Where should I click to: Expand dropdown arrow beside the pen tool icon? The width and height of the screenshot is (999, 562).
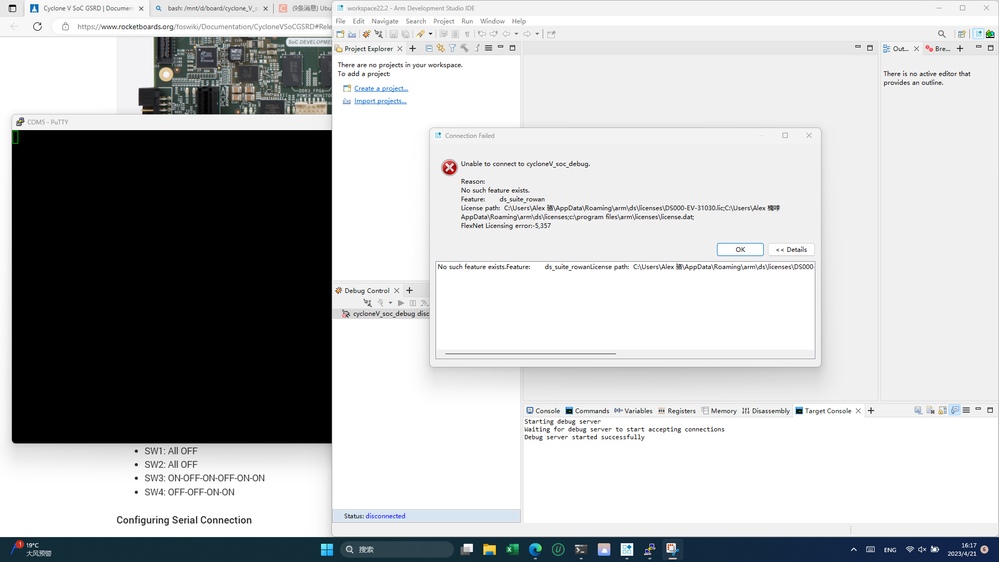[x=430, y=34]
